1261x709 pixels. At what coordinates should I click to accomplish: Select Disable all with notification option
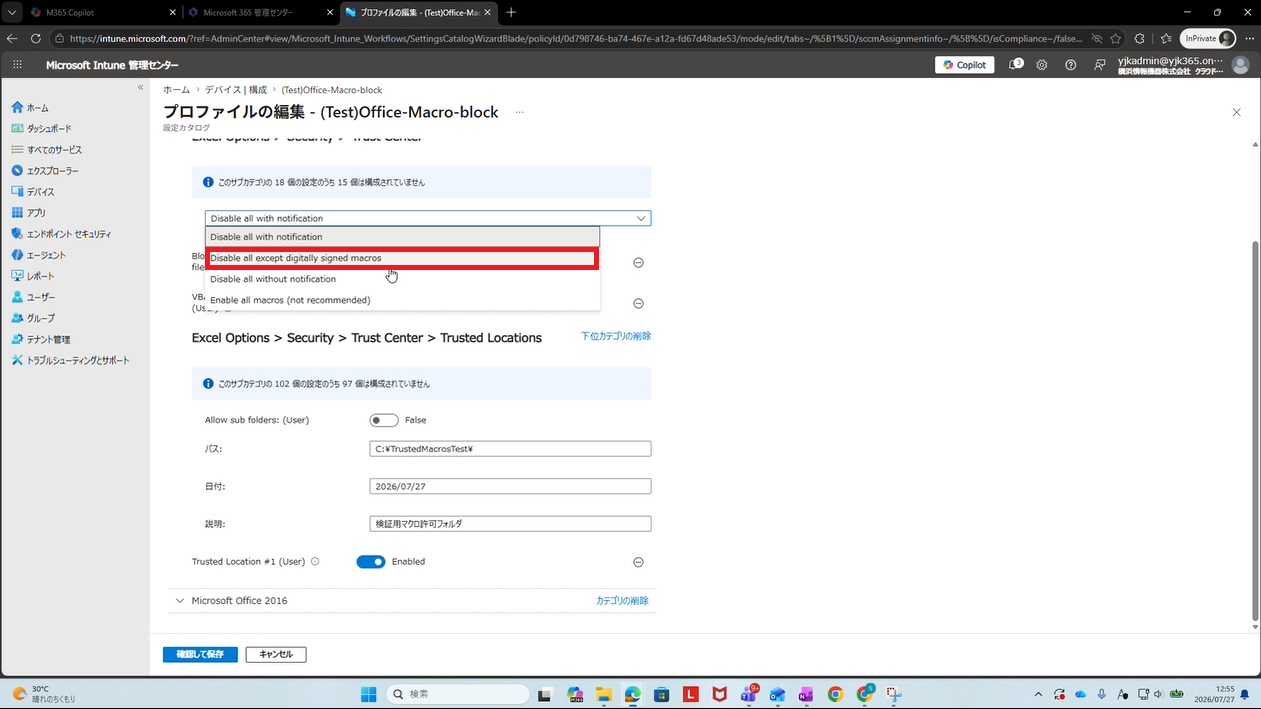coord(402,237)
